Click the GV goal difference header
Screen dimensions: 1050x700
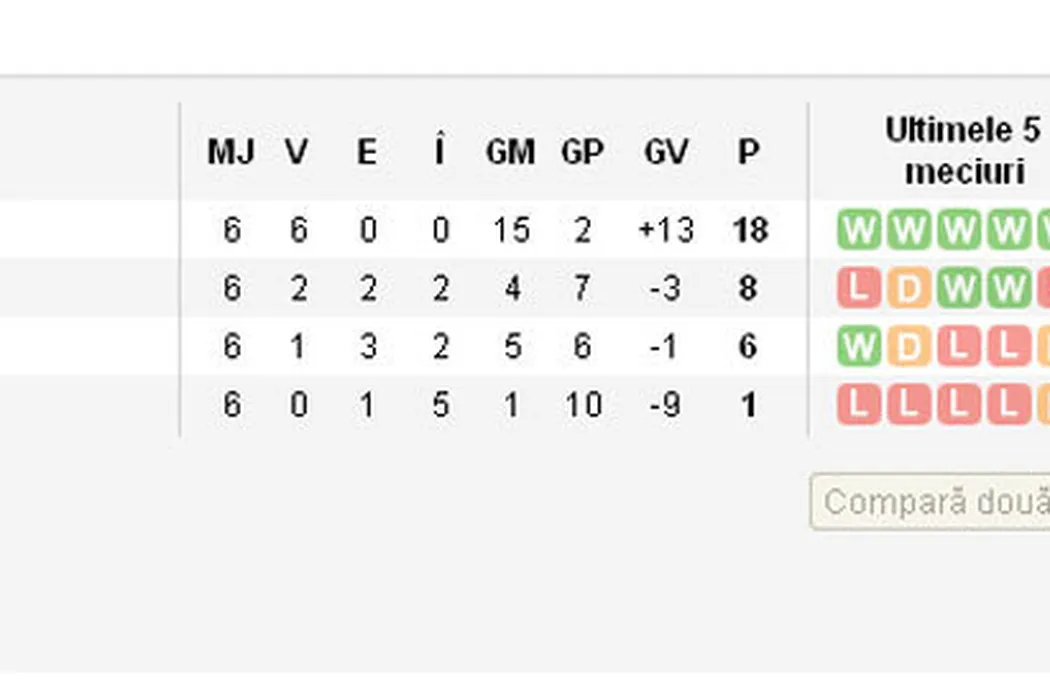coord(665,153)
